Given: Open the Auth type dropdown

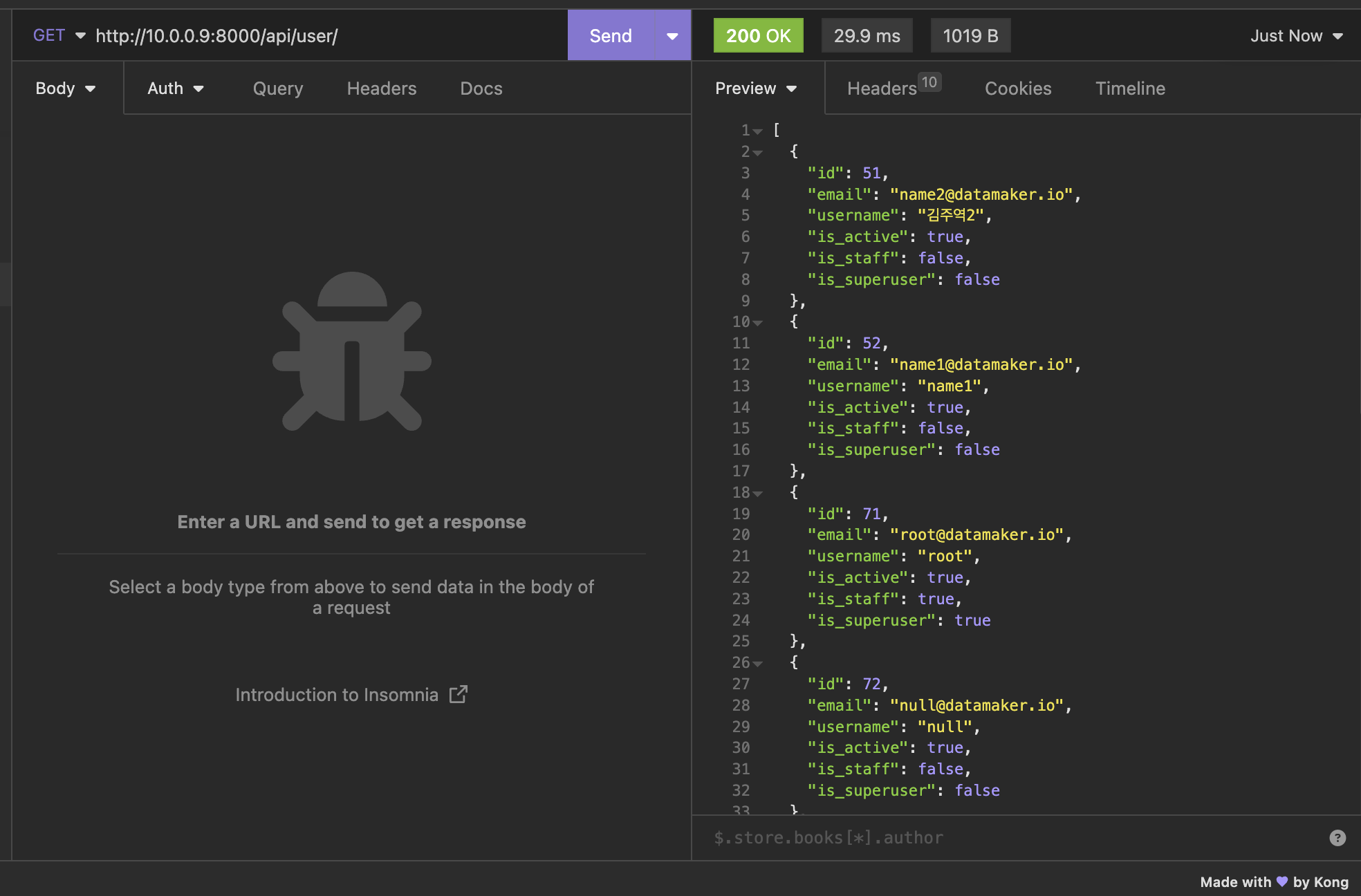Looking at the screenshot, I should tap(176, 88).
